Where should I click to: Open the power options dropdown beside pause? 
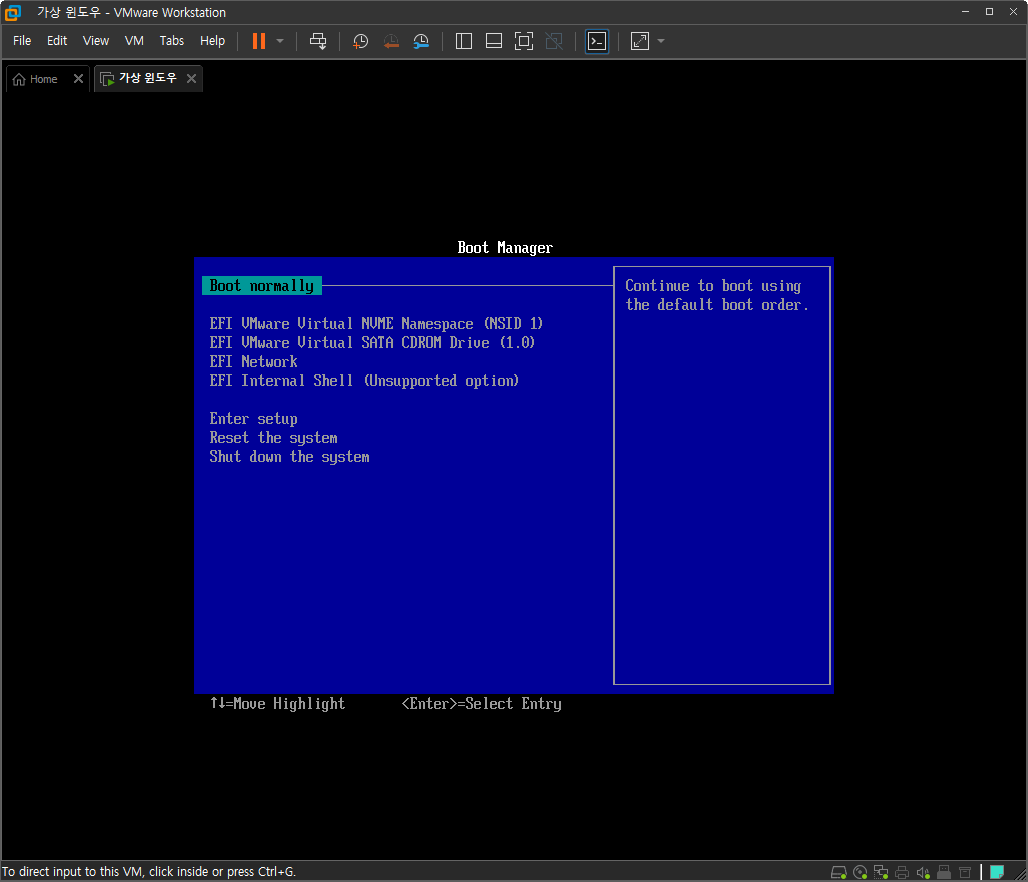280,41
